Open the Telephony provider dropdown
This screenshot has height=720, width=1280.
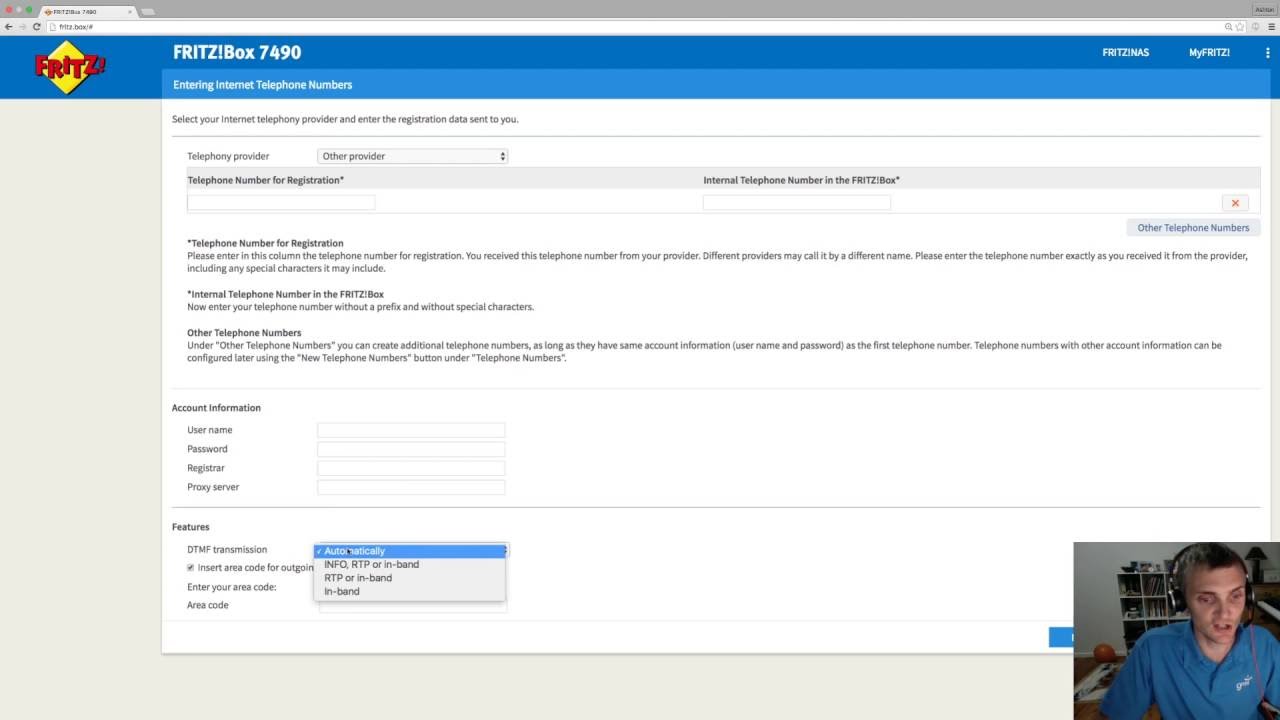click(x=412, y=156)
